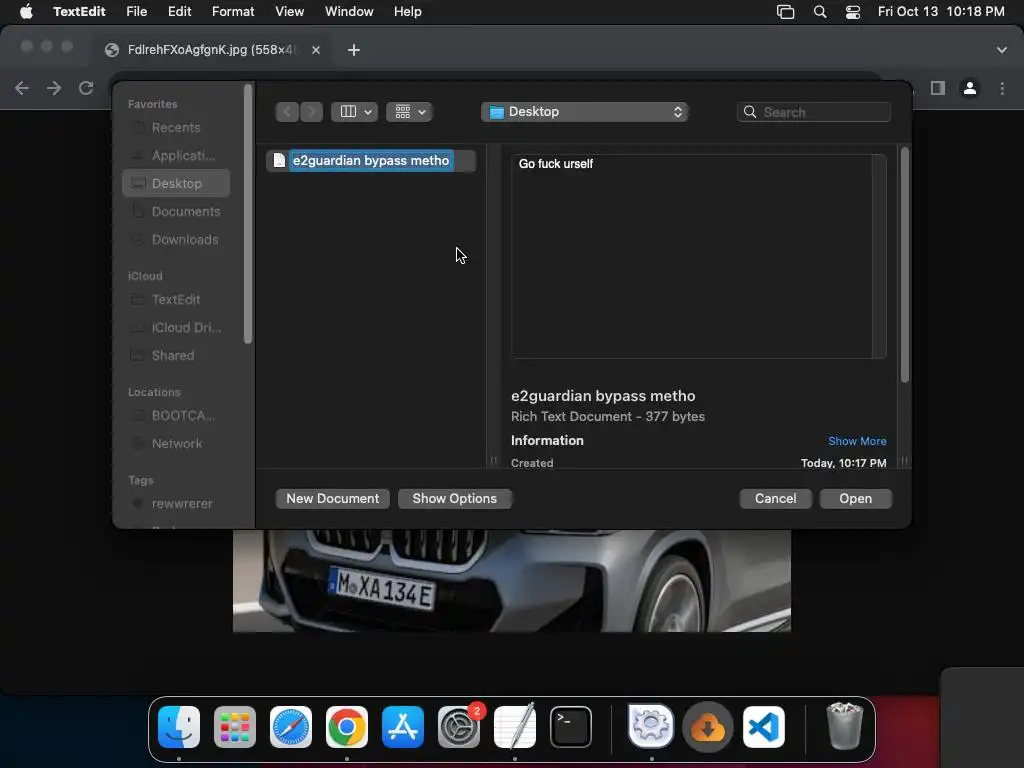Select Shared in the sidebar
This screenshot has height=768, width=1024.
[176, 355]
